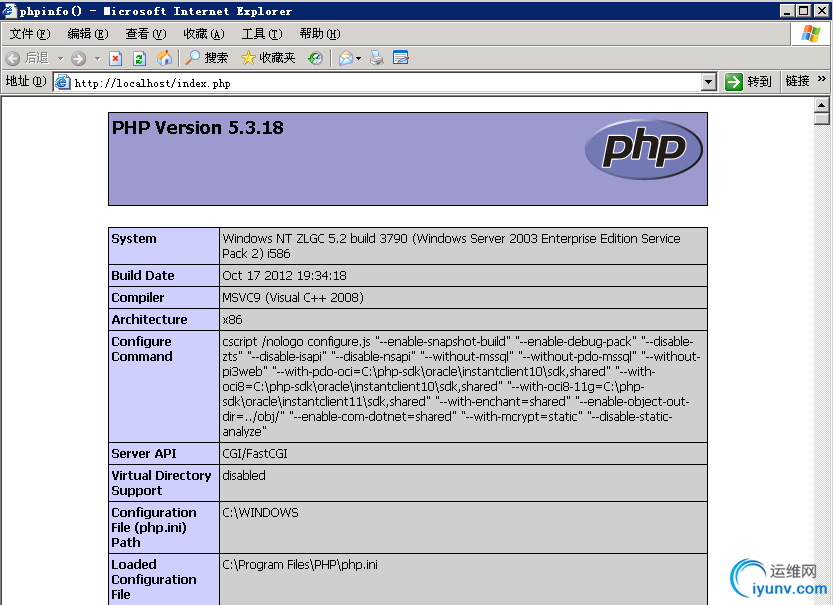
Task: Click the 'PHP Version 5.3.18' heading
Action: 198,127
